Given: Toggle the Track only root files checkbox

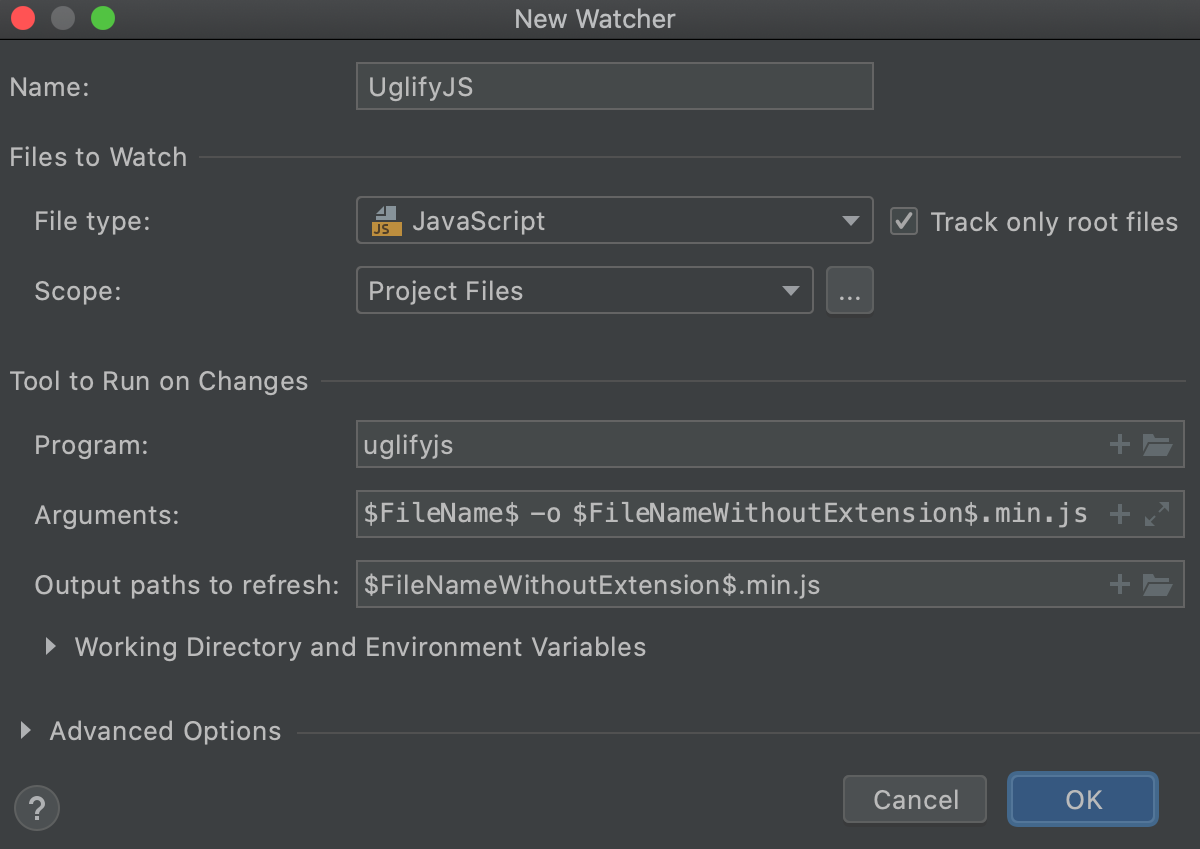Looking at the screenshot, I should click(x=903, y=221).
